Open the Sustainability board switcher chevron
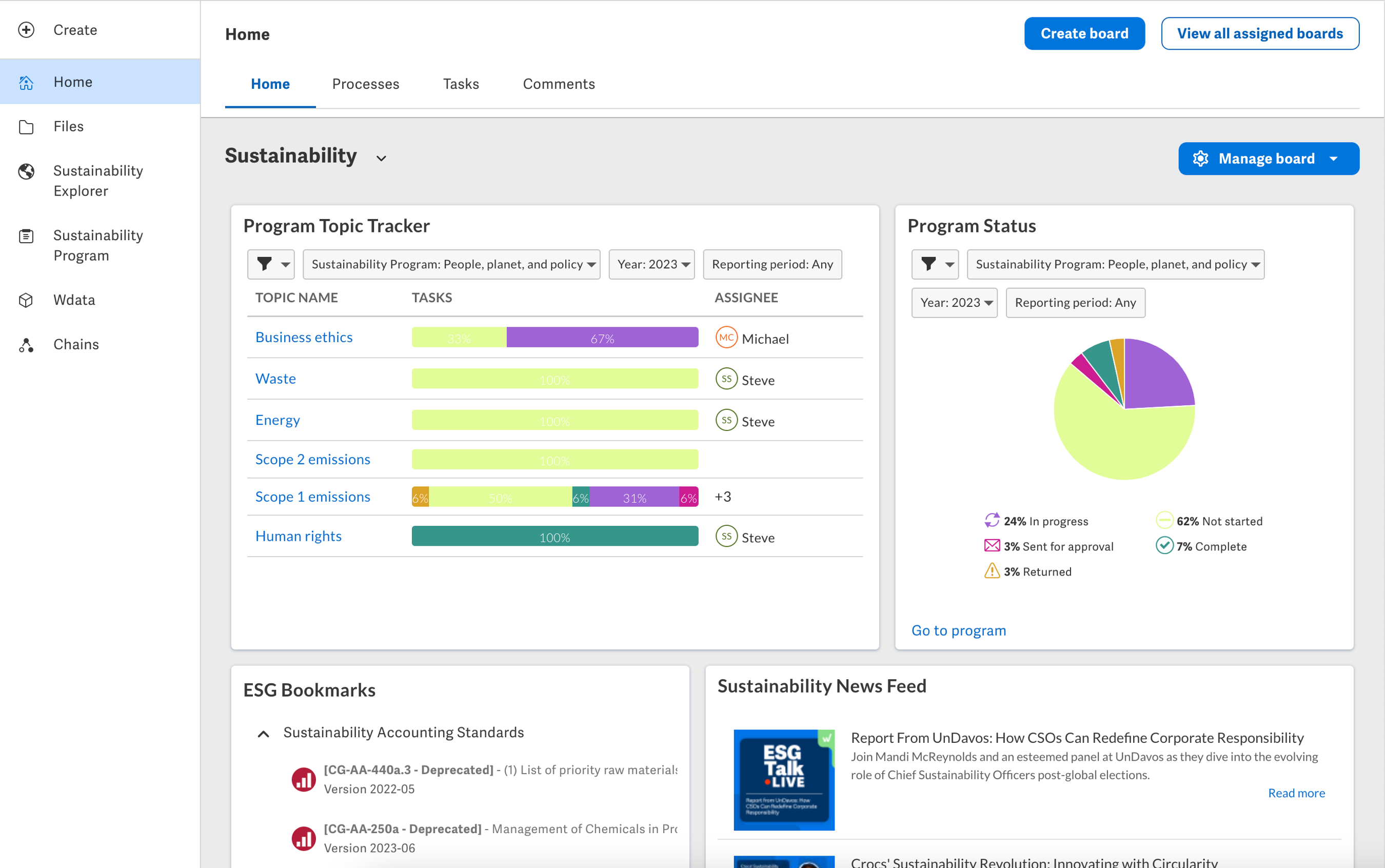Viewport: 1385px width, 868px height. point(381,159)
